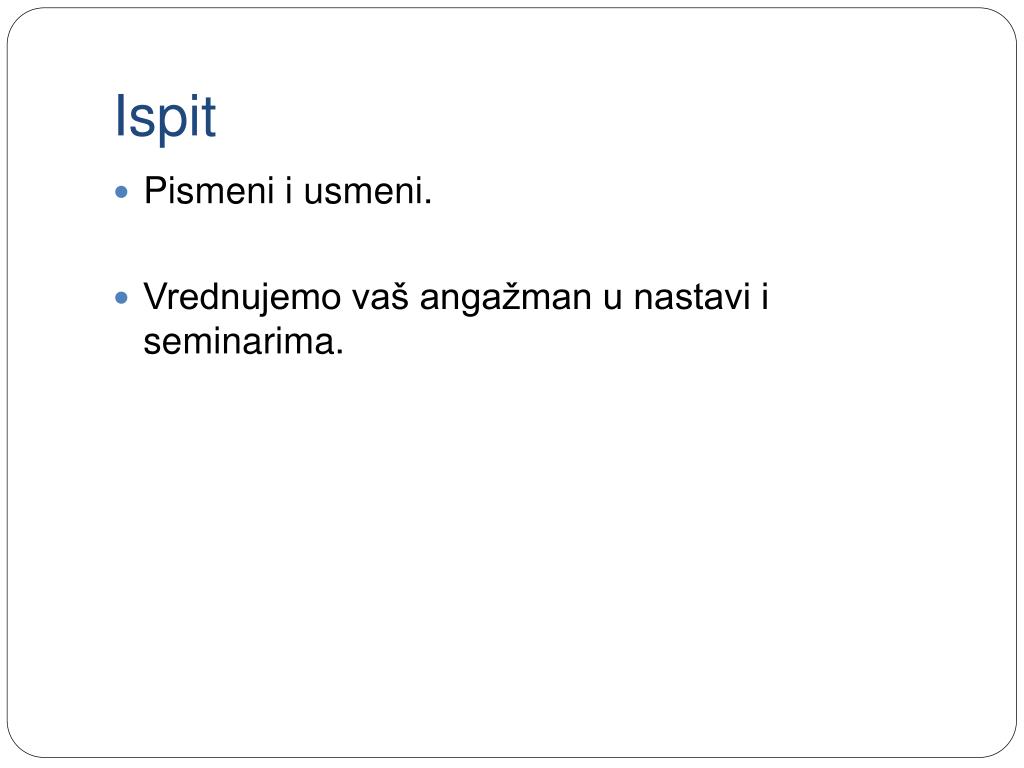Image resolution: width=1024 pixels, height=768 pixels.
Task: Click the letter "u" before "nastavi"
Action: [x=612, y=299]
